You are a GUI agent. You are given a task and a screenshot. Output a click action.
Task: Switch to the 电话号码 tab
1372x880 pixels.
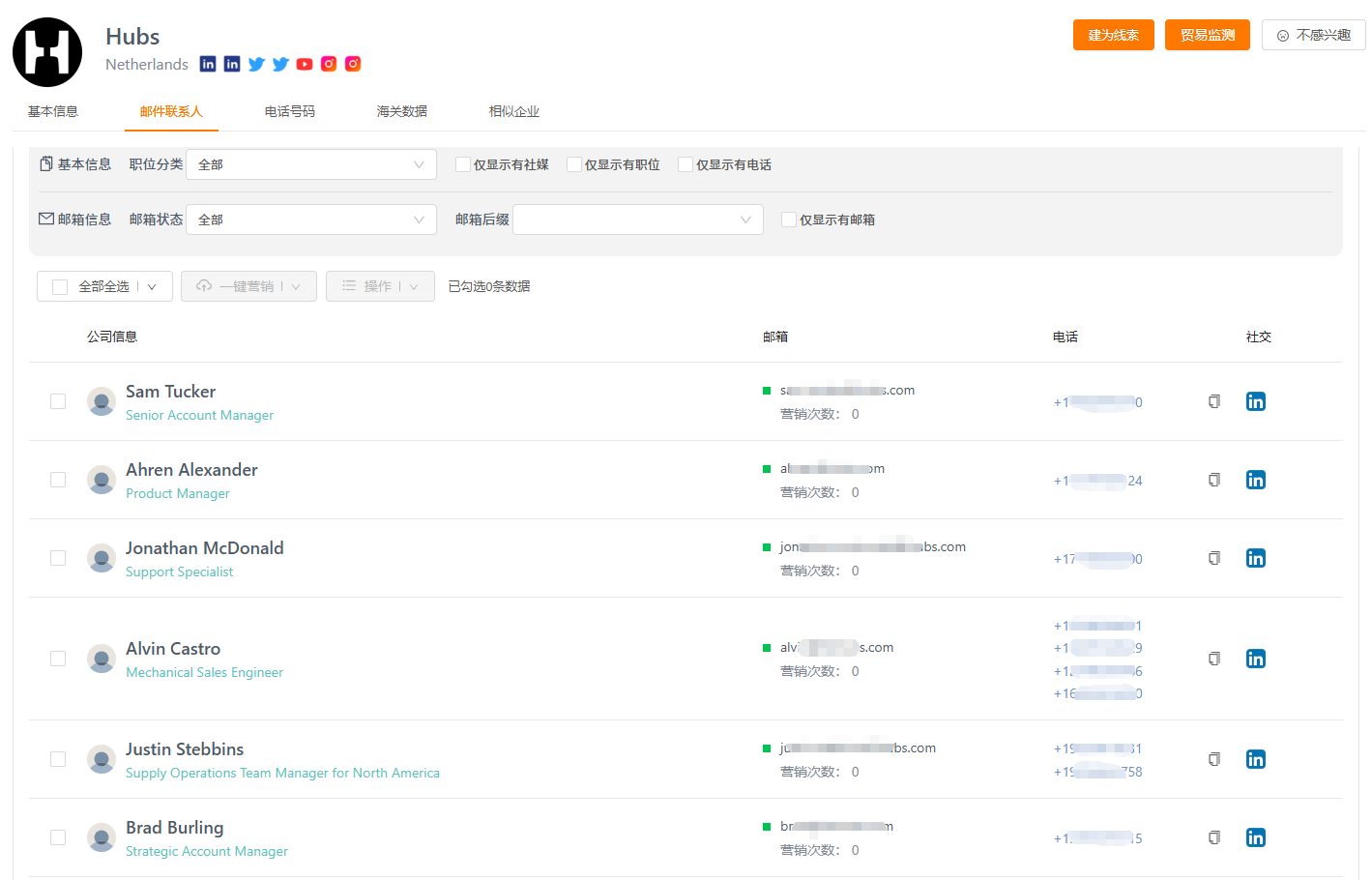290,111
